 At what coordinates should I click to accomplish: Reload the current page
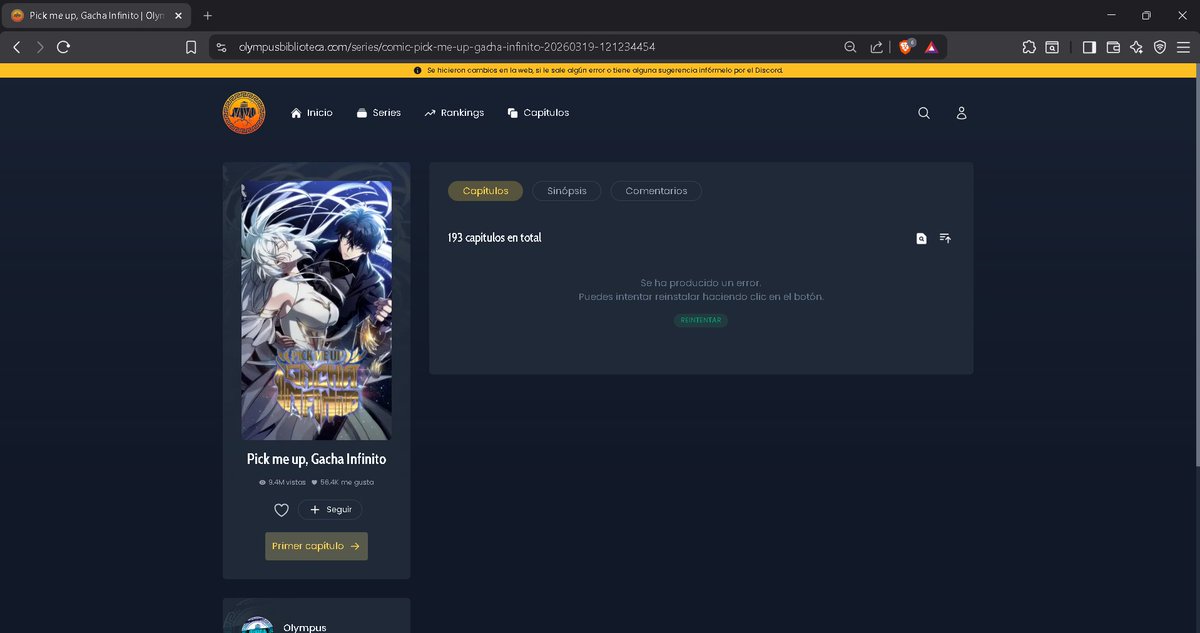64,47
